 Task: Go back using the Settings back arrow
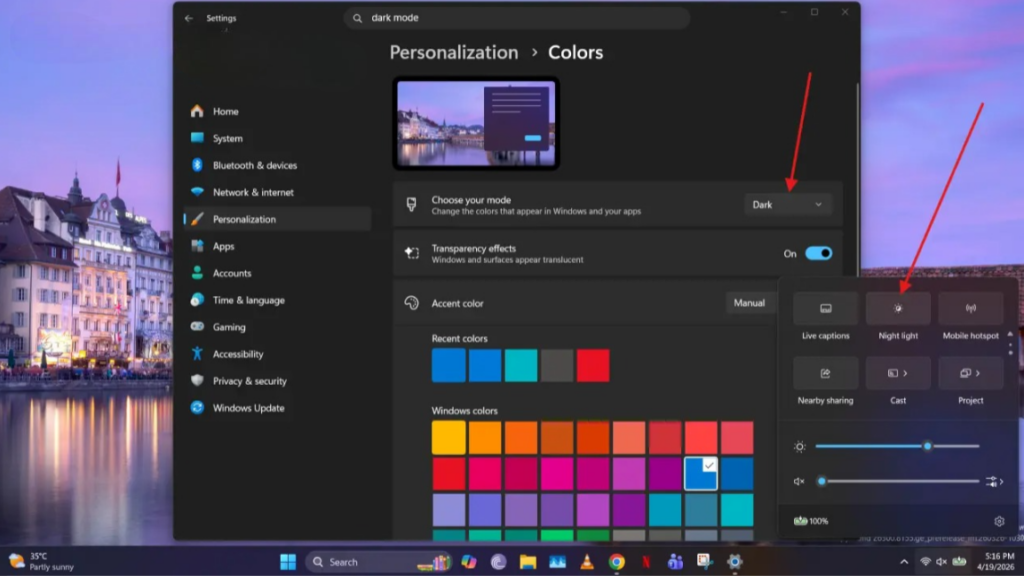189,18
